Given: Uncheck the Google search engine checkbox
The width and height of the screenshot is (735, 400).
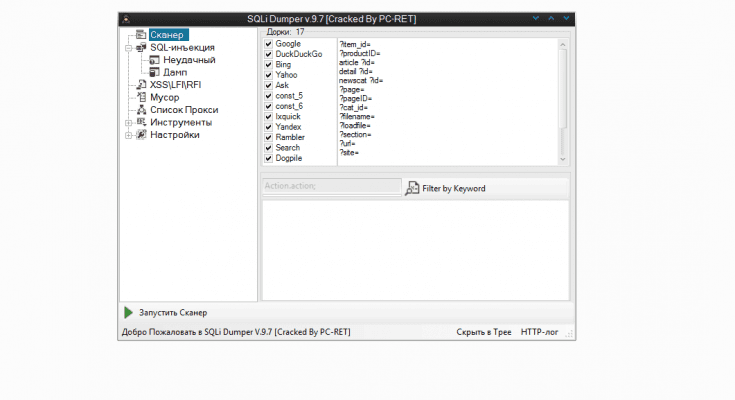Looking at the screenshot, I should click(x=268, y=44).
